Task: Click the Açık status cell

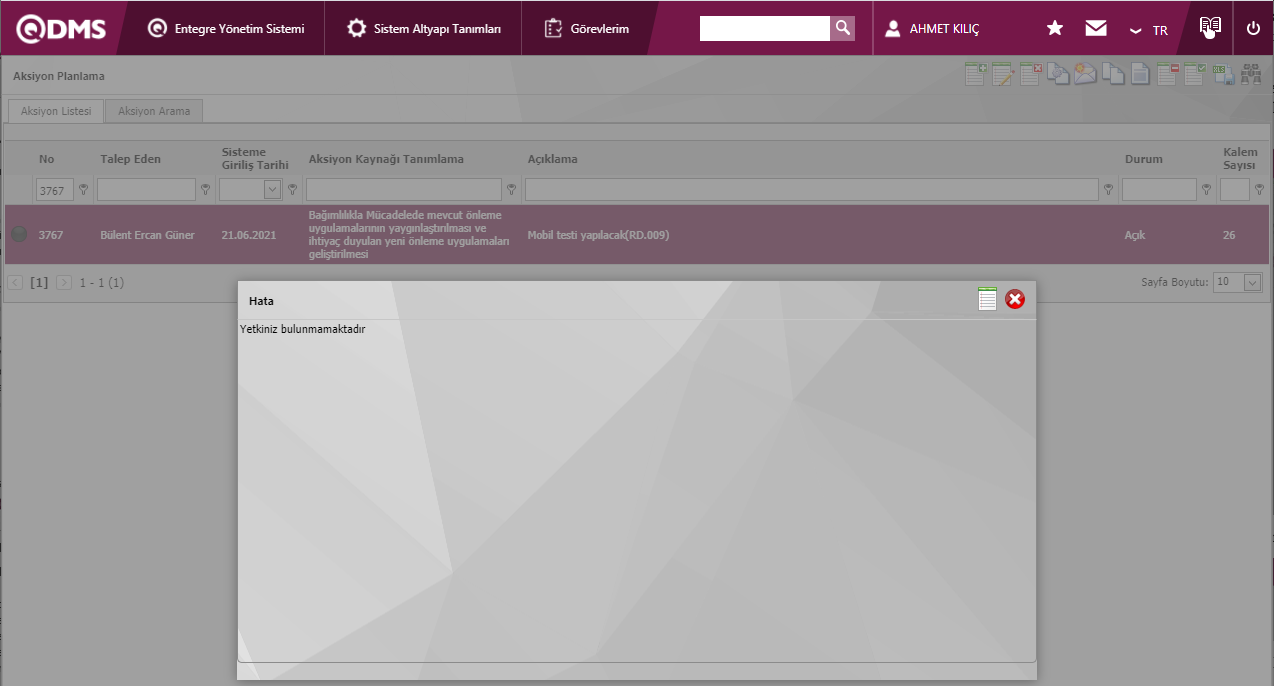Action: coord(1135,235)
